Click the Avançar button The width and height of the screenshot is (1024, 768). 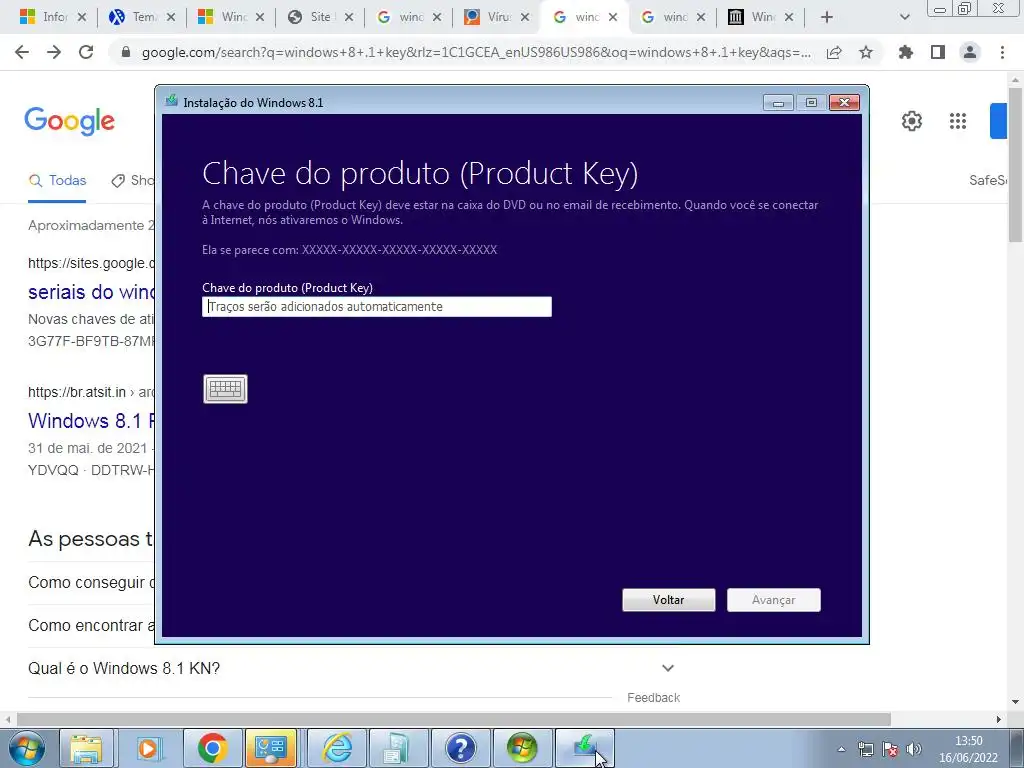pyautogui.click(x=774, y=600)
